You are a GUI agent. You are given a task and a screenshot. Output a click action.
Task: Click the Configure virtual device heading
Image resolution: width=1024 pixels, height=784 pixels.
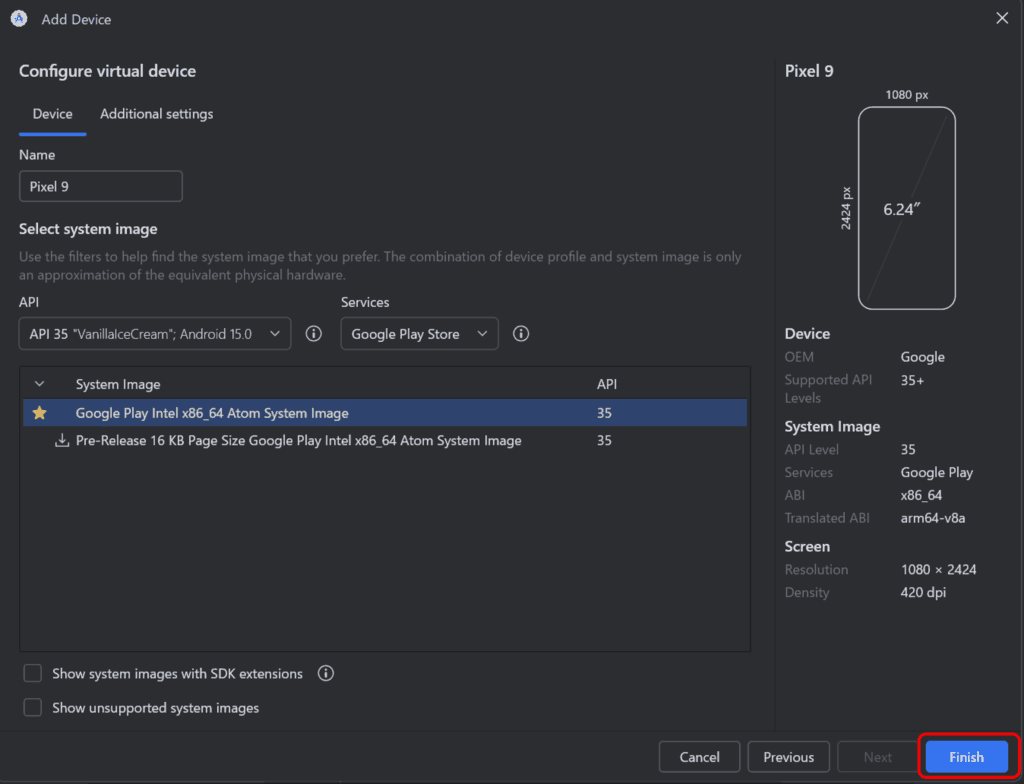(107, 71)
